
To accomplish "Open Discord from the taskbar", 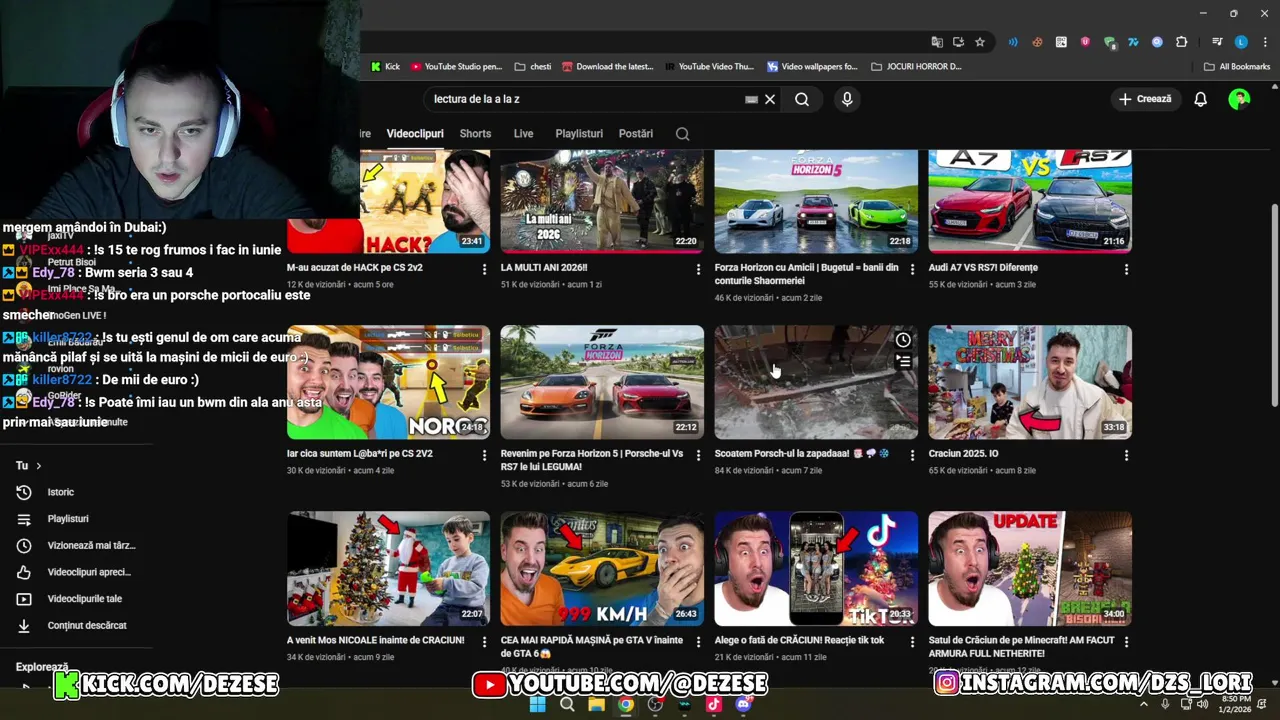I will pyautogui.click(x=743, y=704).
